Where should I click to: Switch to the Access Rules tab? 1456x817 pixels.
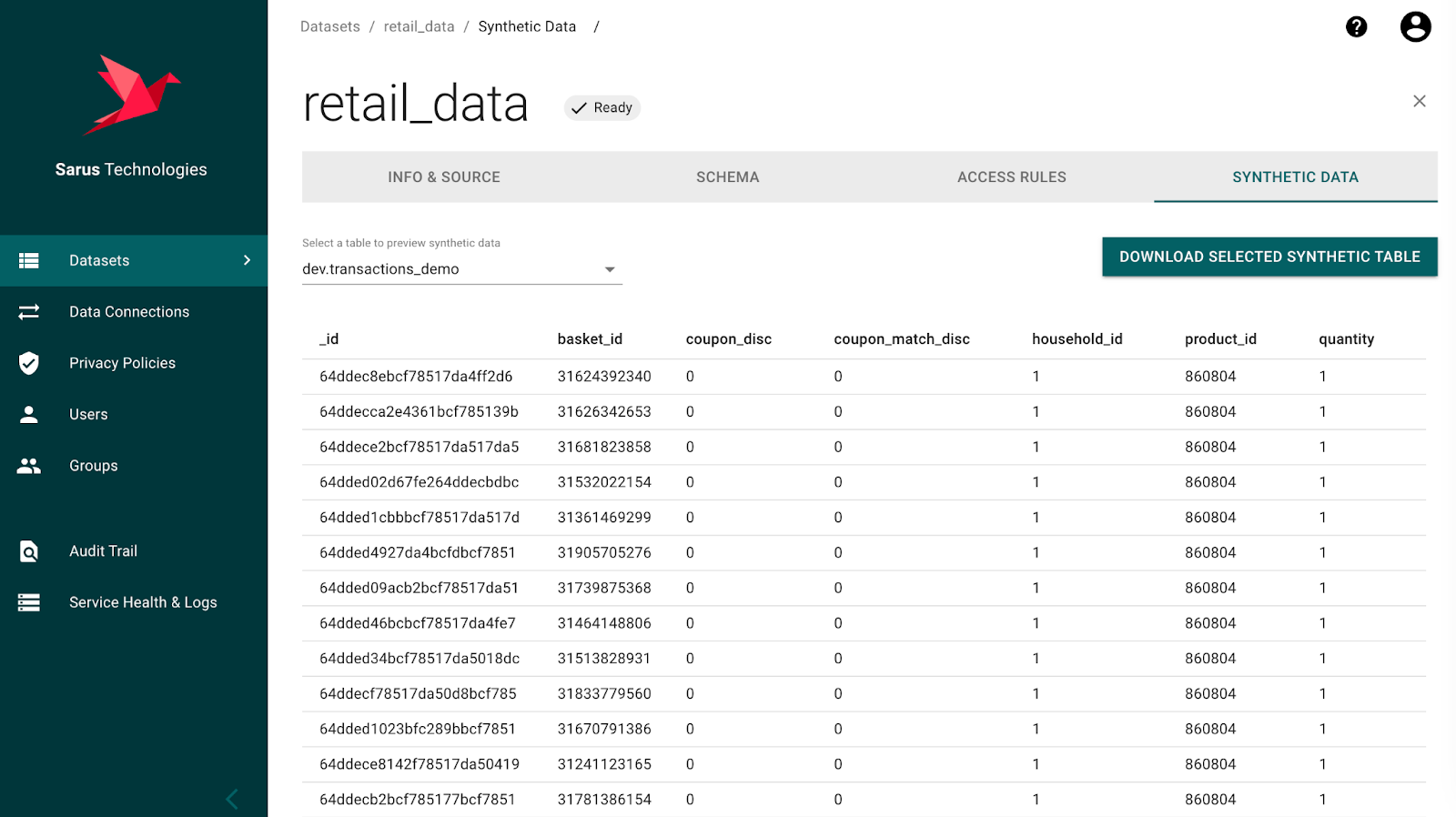click(x=1011, y=177)
